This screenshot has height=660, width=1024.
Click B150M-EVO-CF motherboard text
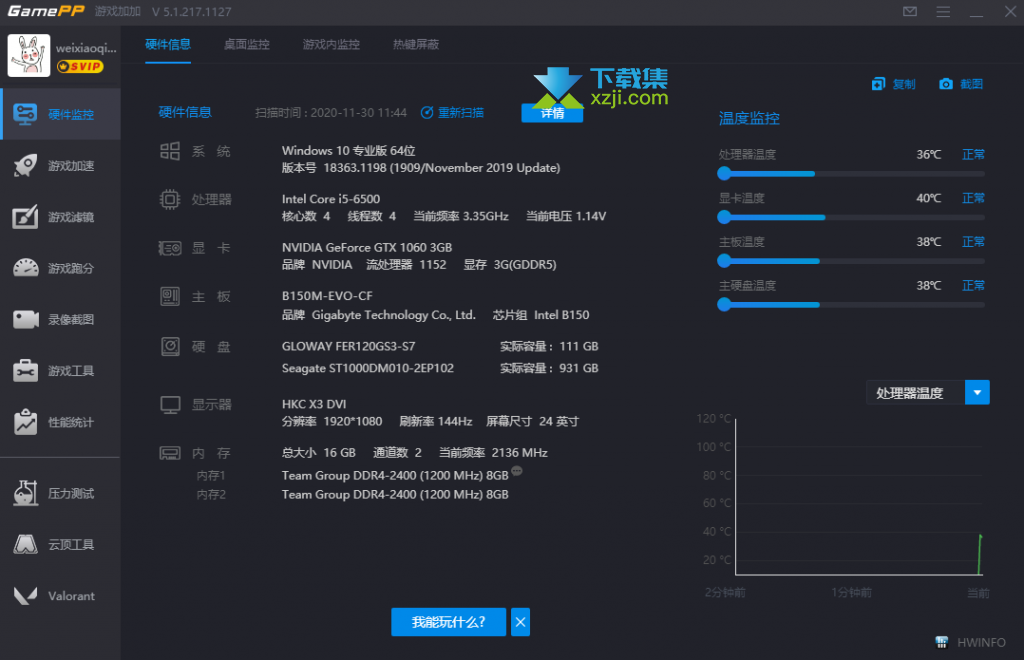coord(327,296)
